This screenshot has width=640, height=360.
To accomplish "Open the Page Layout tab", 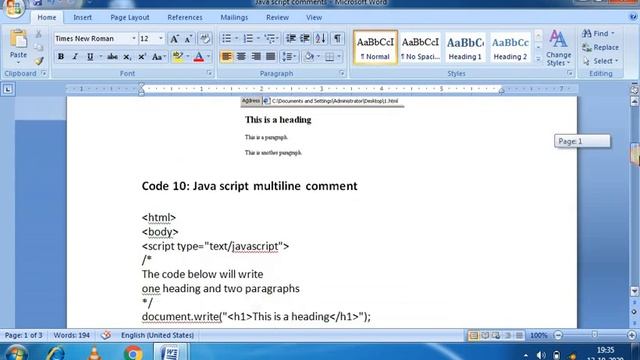I will pyautogui.click(x=130, y=18).
